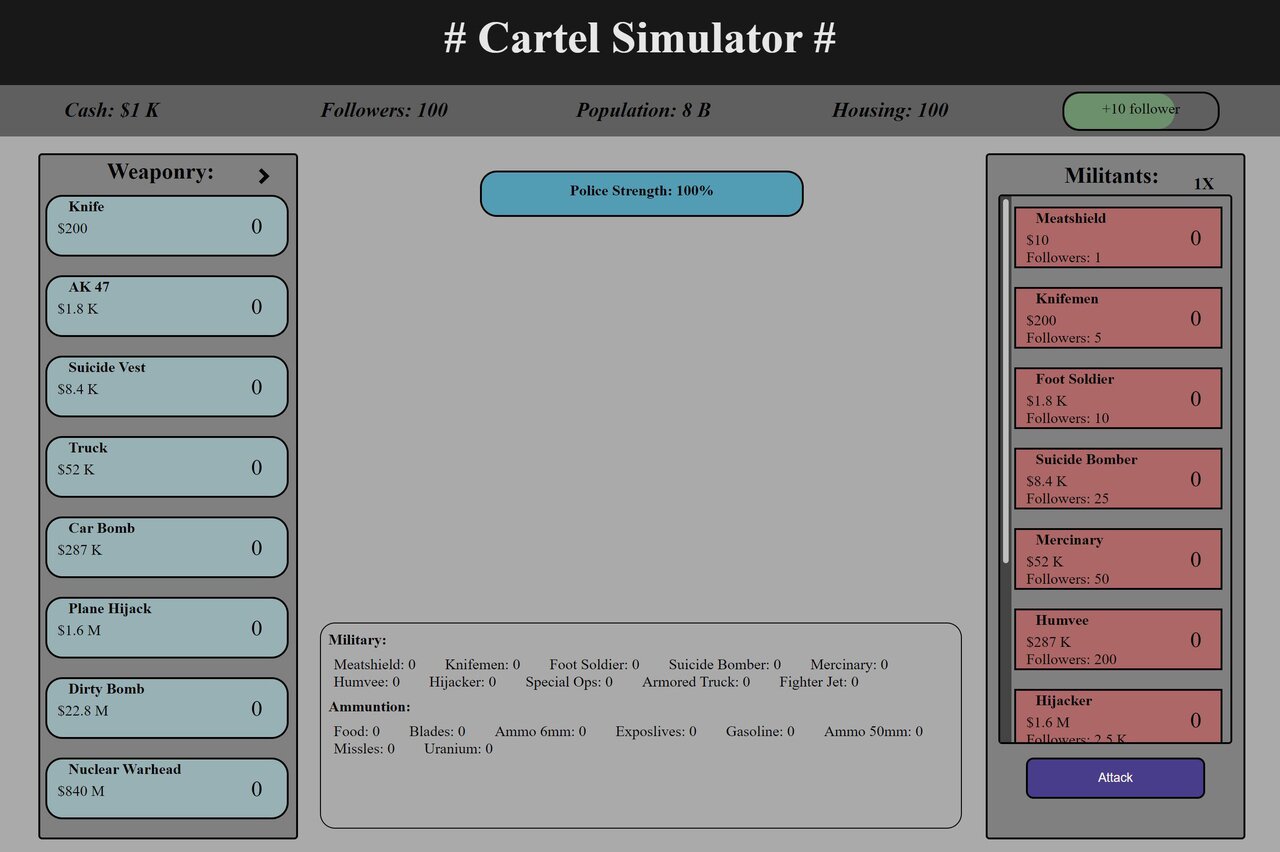This screenshot has height=852, width=1280.
Task: Click the Police Strength progress bar
Action: 641,193
